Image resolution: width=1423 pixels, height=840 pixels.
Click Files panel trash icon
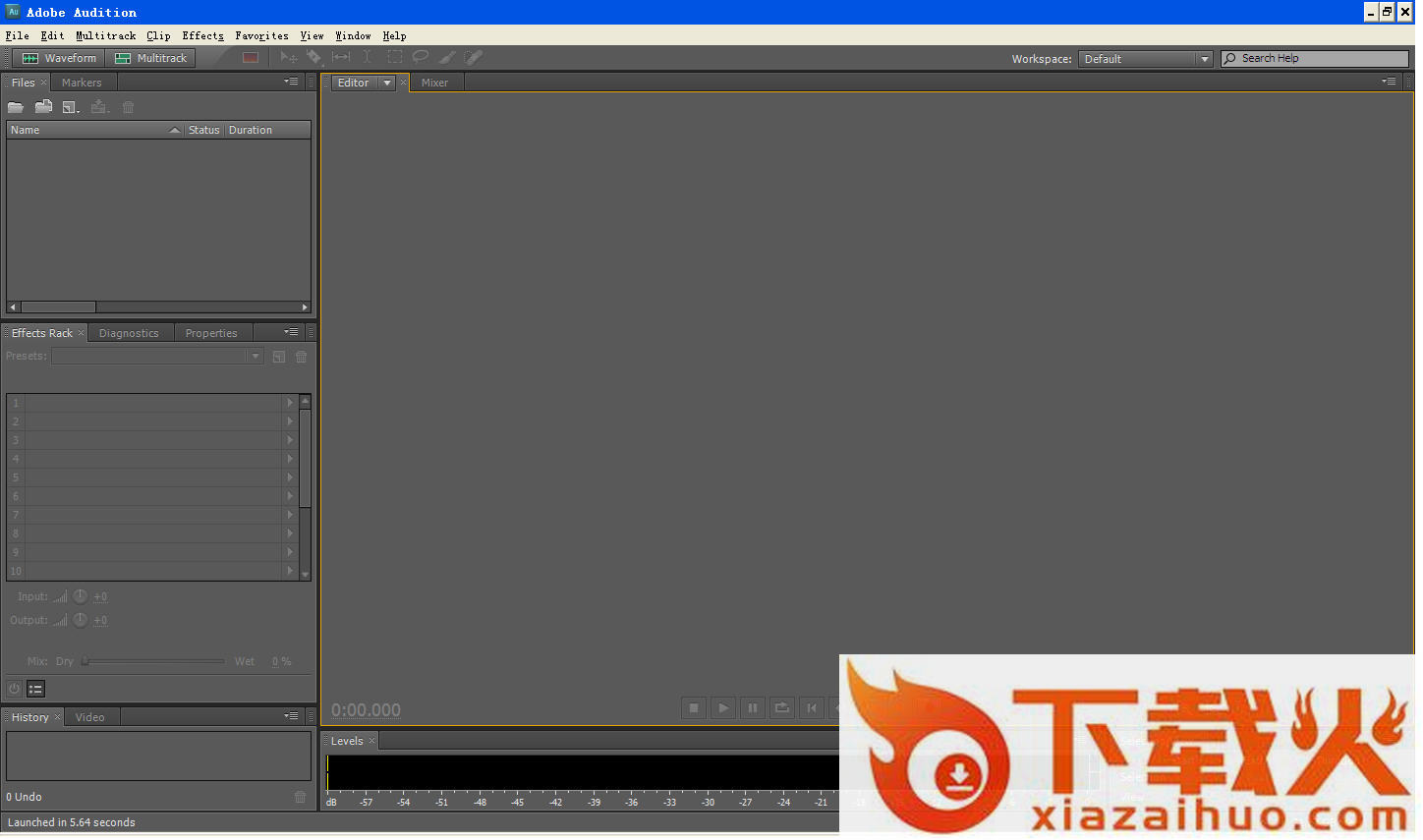[x=129, y=107]
